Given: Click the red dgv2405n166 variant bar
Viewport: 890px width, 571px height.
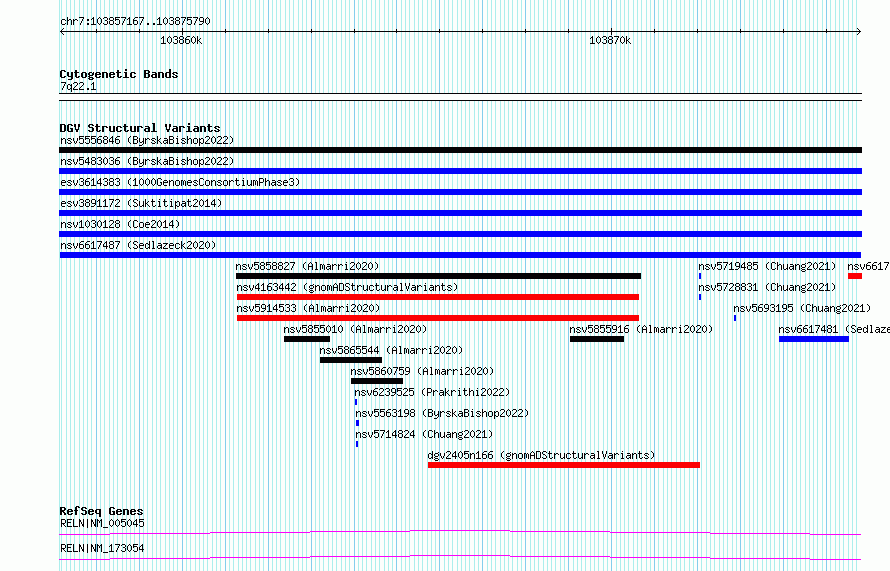Looking at the screenshot, I should 564,465.
